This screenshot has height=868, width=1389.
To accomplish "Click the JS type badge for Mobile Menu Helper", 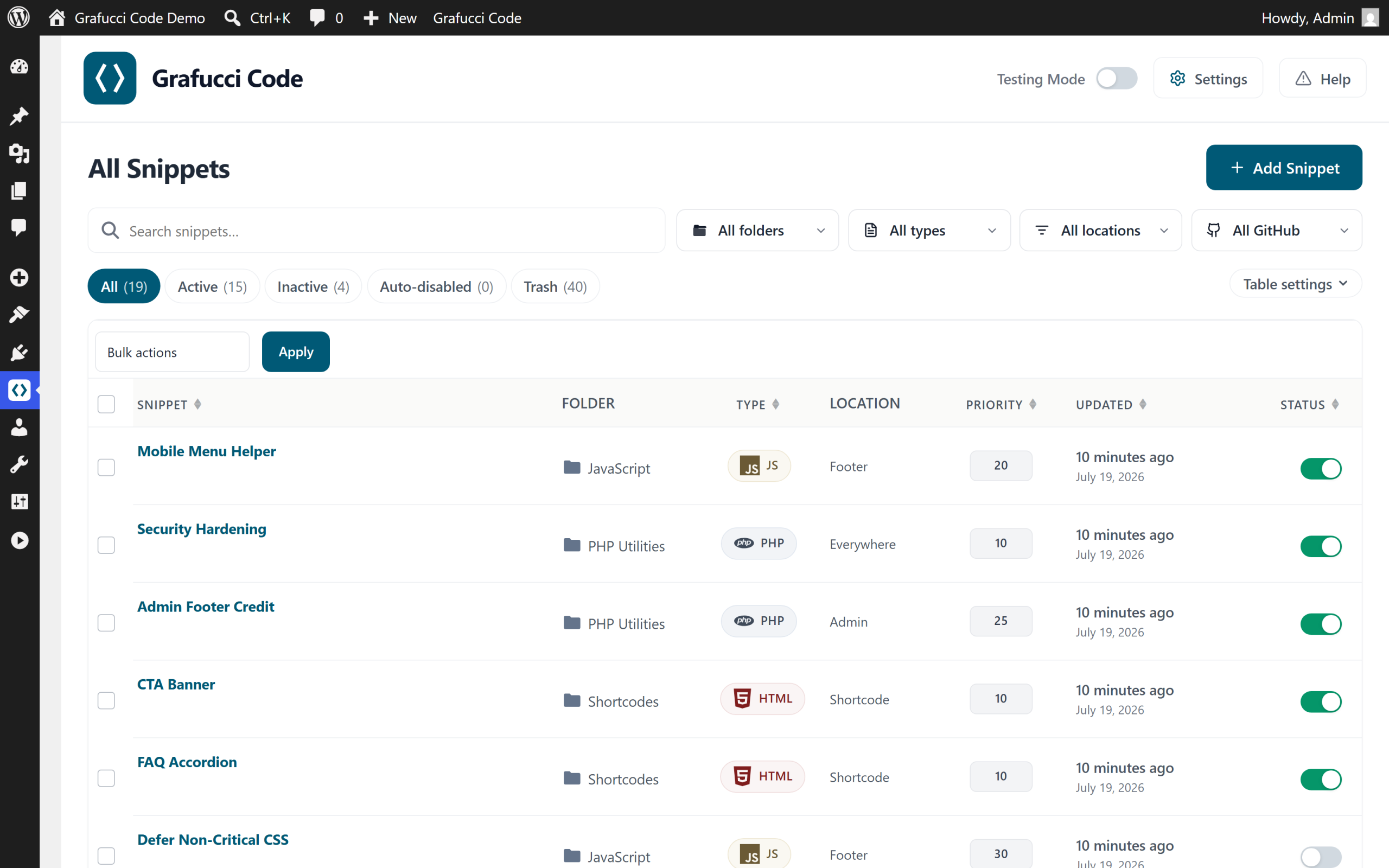I will (759, 465).
